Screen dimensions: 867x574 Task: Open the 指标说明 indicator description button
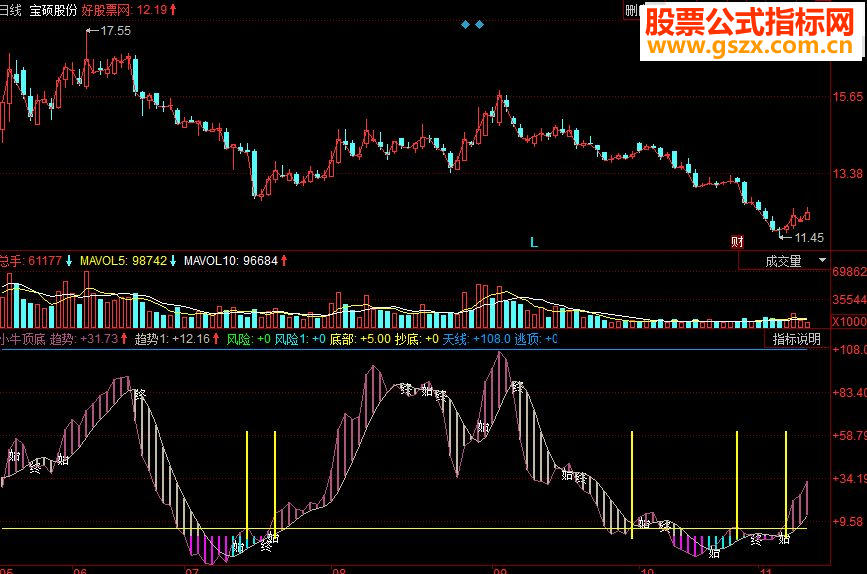tap(796, 339)
